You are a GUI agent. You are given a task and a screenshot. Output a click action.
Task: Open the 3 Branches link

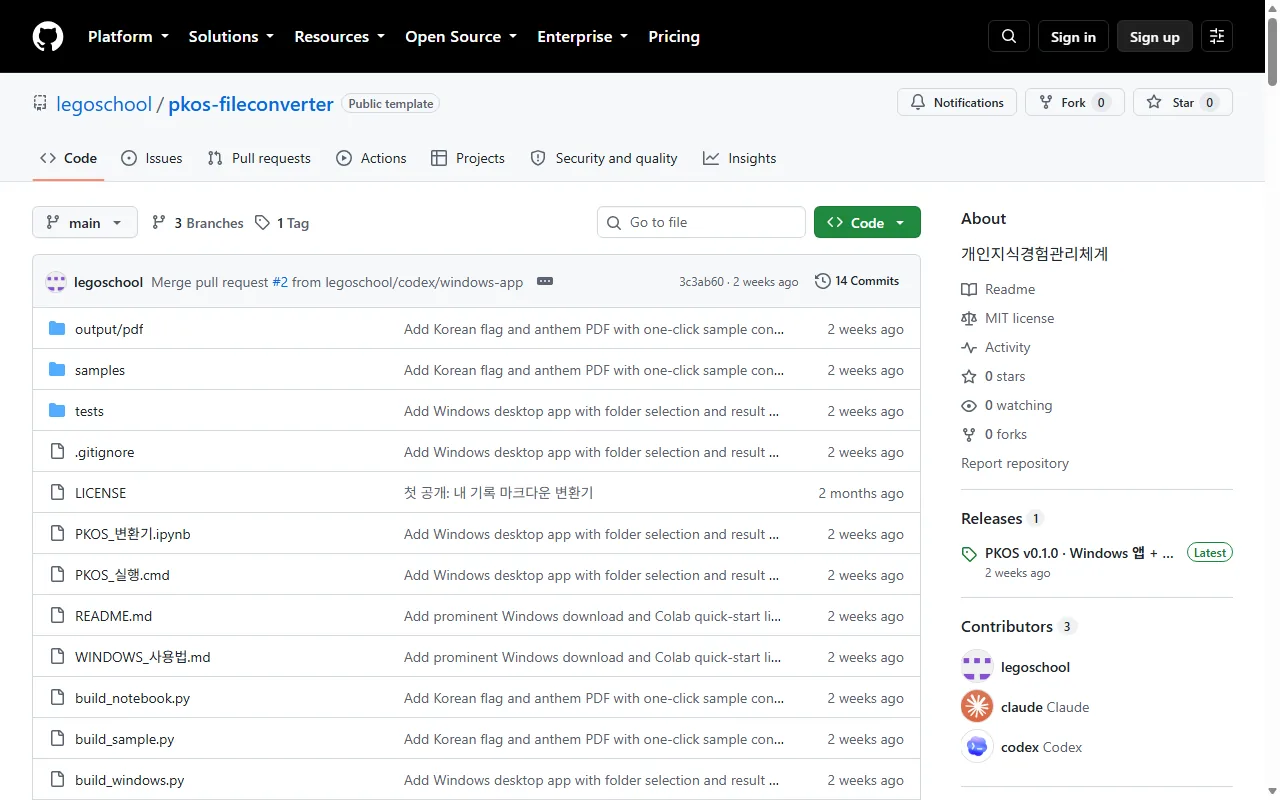pyautogui.click(x=198, y=223)
